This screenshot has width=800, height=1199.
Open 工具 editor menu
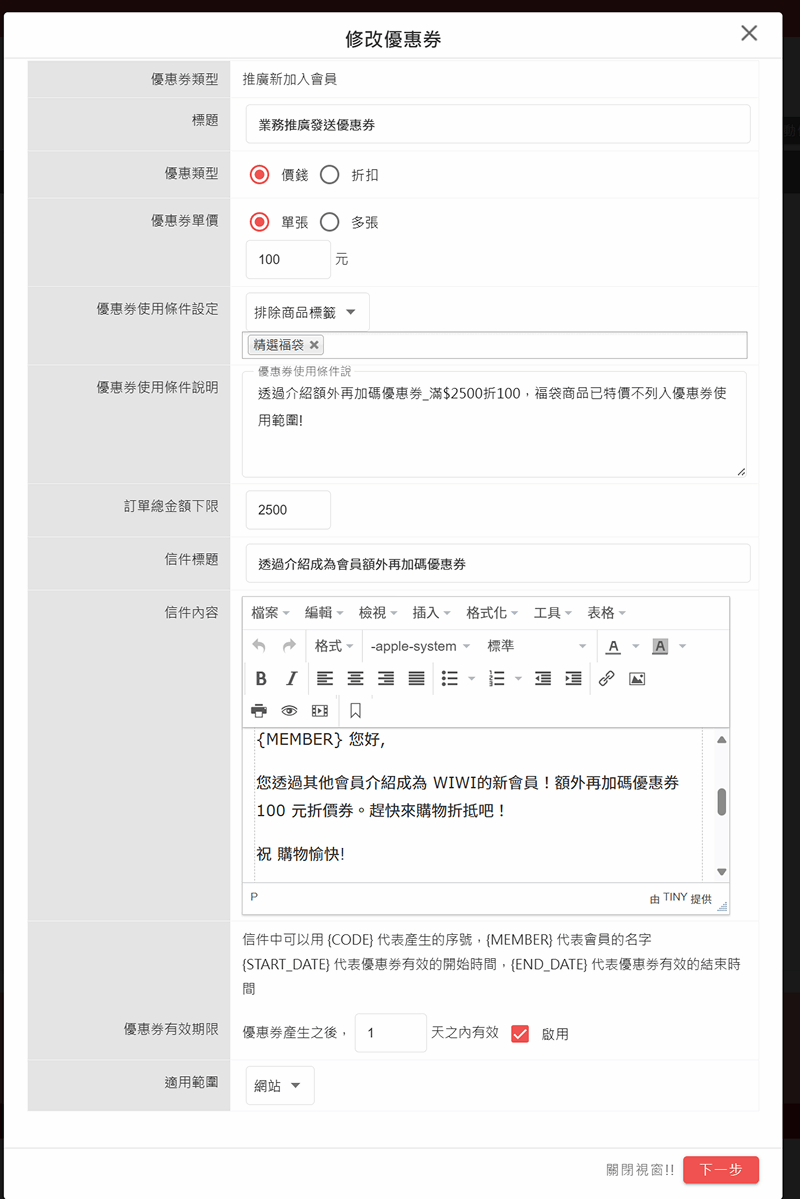click(x=553, y=613)
